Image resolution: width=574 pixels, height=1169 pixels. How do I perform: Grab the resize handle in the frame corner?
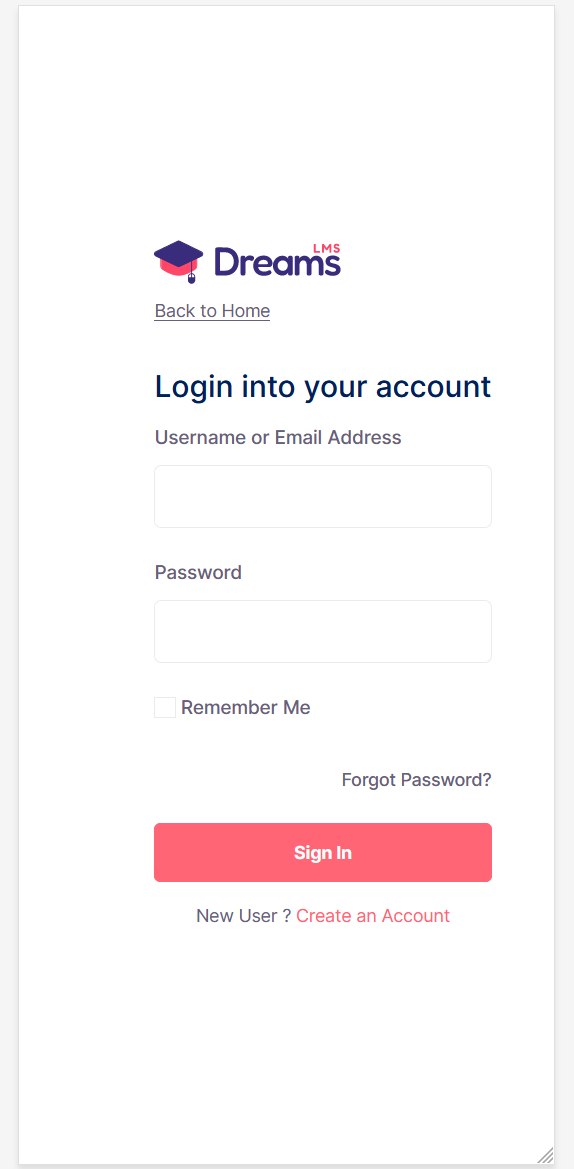coord(546,1154)
